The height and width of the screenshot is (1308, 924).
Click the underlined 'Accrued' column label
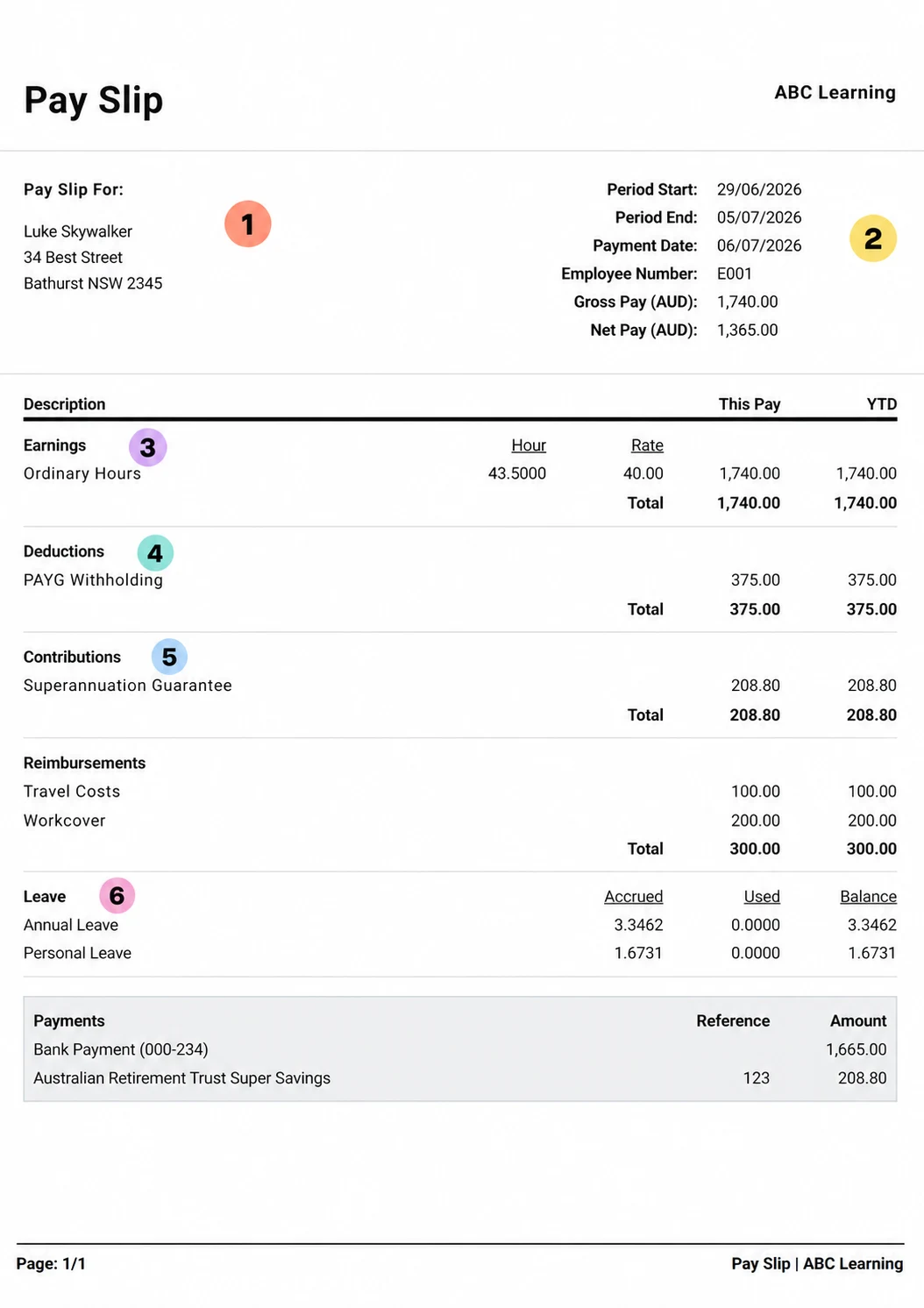tap(634, 897)
